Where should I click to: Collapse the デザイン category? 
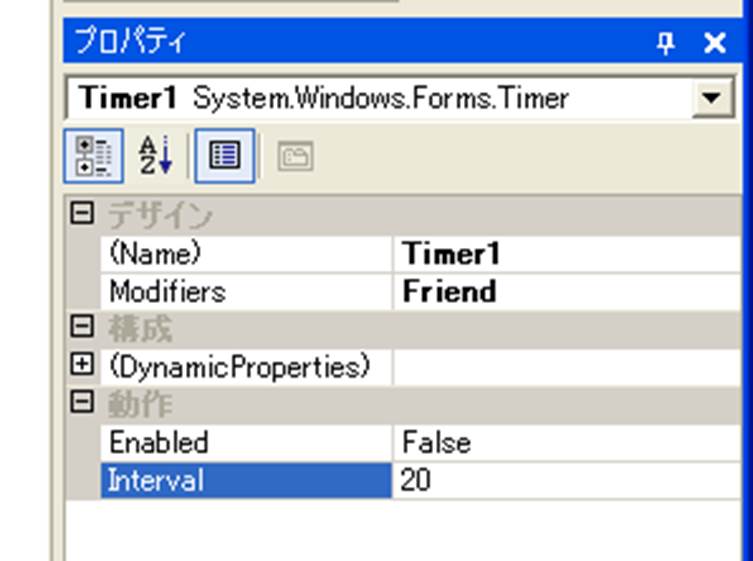pos(83,214)
